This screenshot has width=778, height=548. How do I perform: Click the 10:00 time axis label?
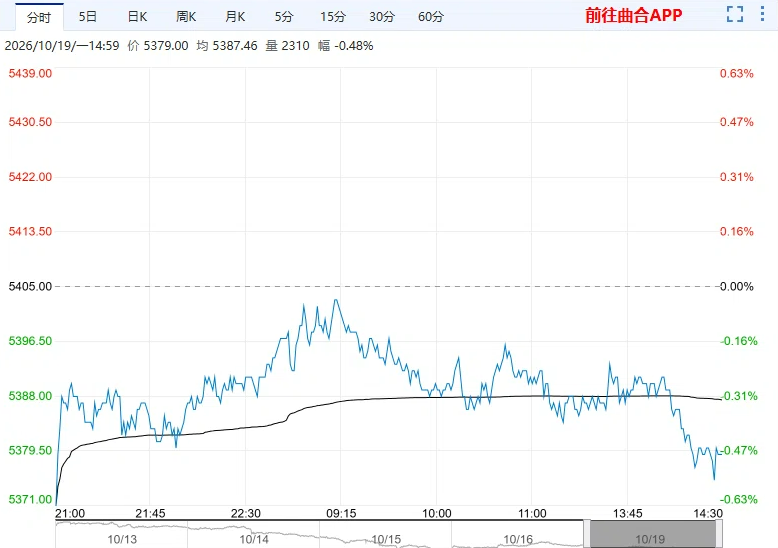(437, 513)
